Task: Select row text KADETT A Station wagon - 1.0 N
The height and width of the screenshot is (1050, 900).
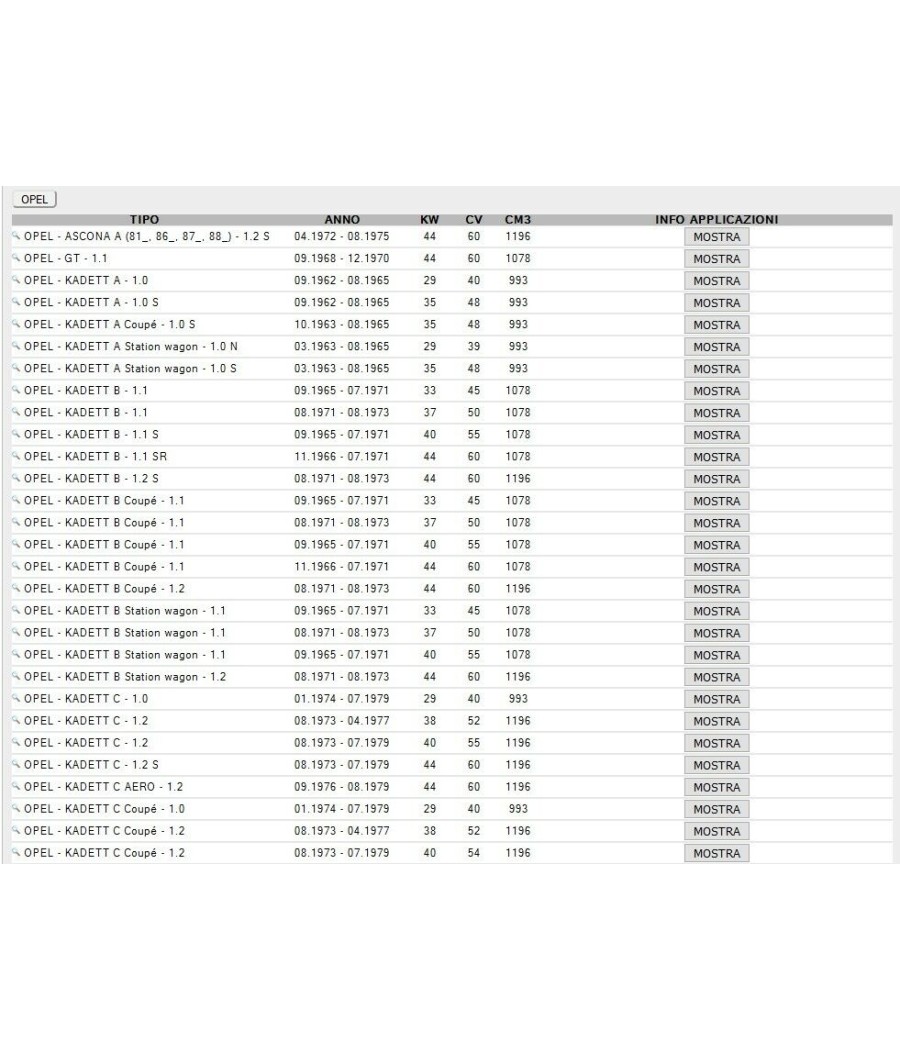Action: pos(131,347)
